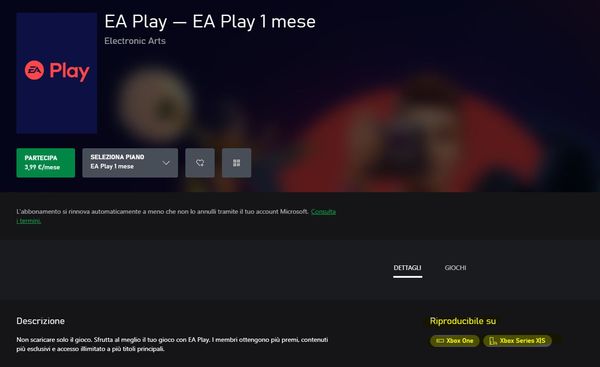Click the Electronic Arts publisher name
Screen dimensions: 600x367
(135, 41)
